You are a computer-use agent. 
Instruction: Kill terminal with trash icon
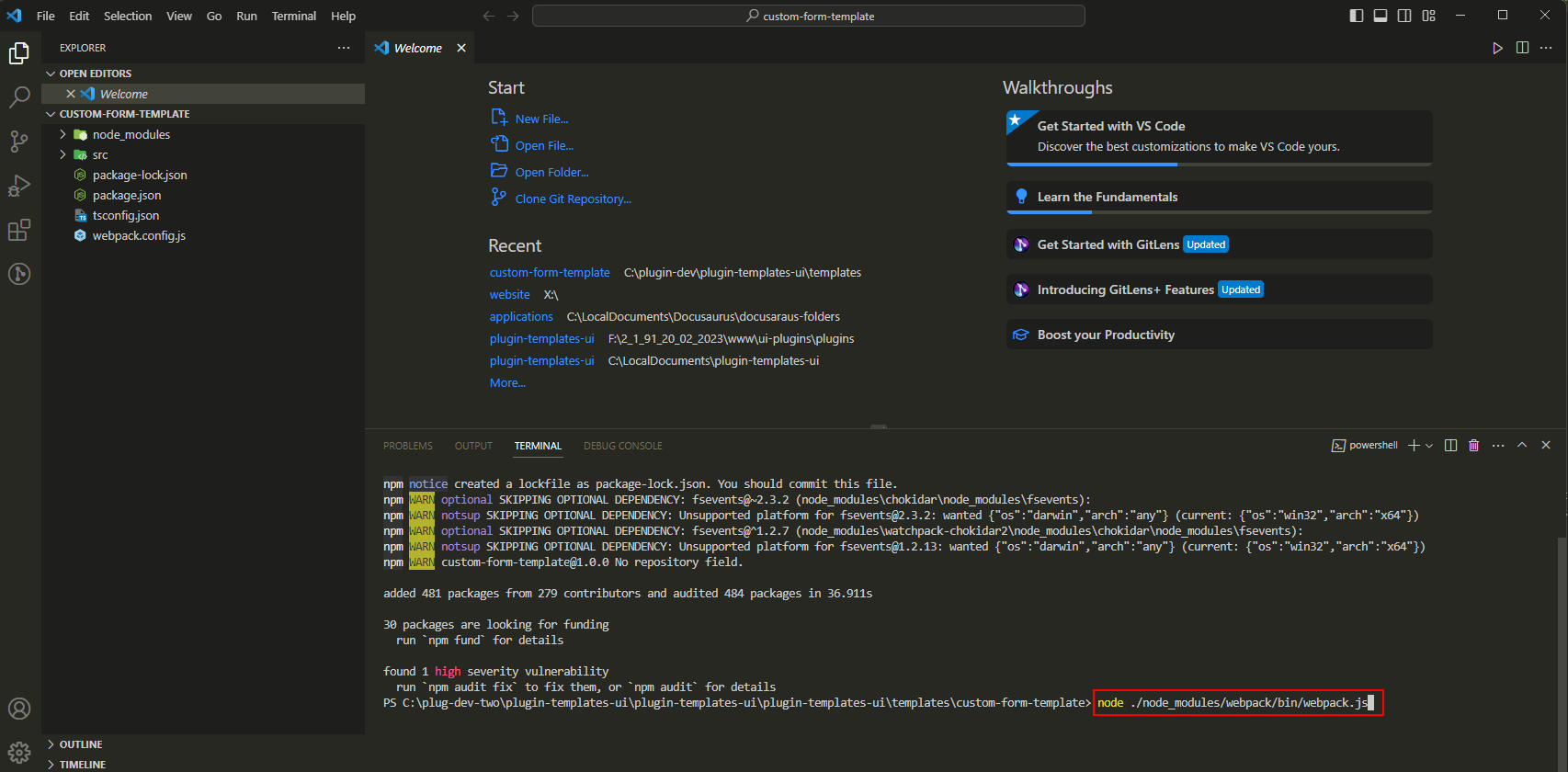click(x=1474, y=445)
